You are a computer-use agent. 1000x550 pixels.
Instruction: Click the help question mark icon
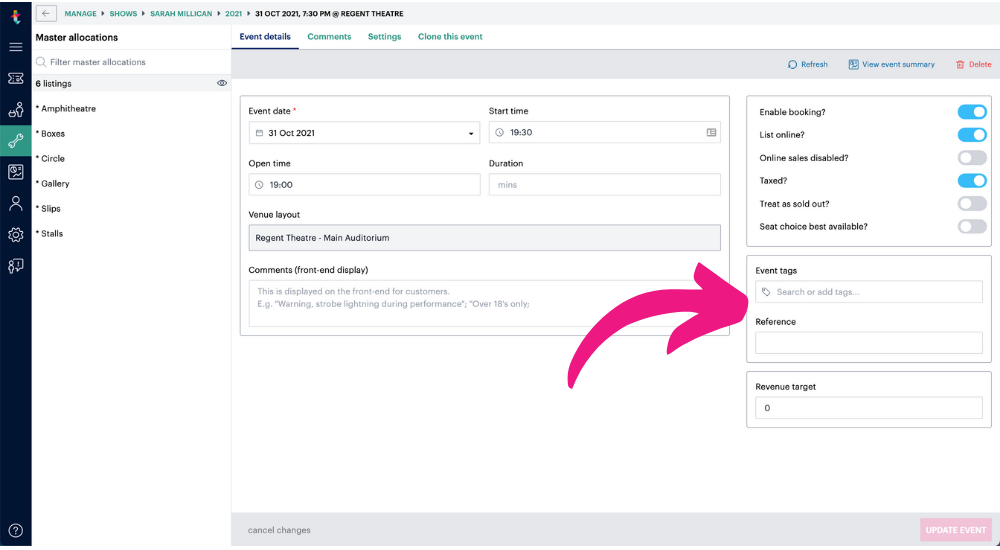point(15,530)
